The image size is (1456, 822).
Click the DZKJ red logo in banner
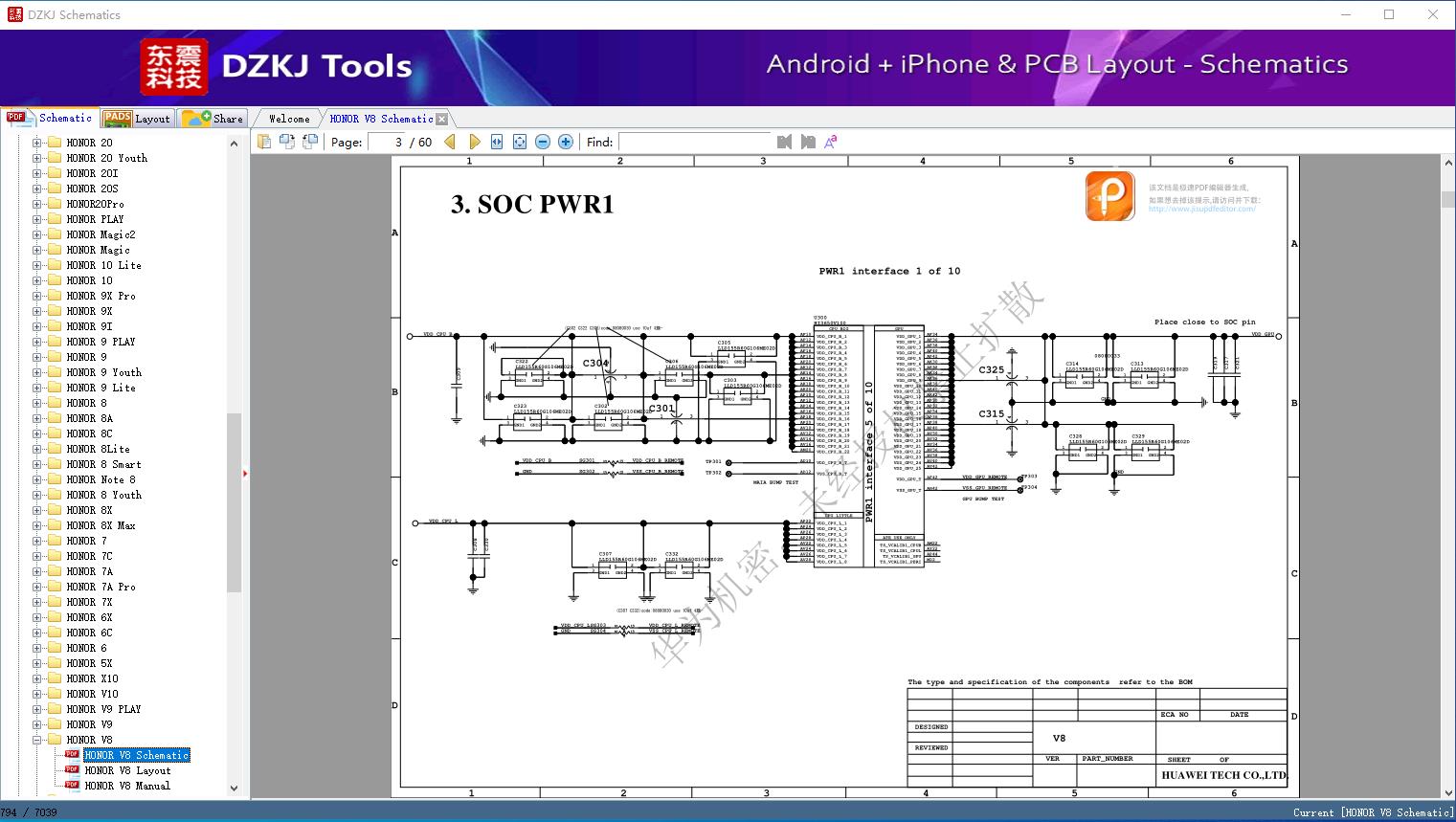(x=174, y=67)
